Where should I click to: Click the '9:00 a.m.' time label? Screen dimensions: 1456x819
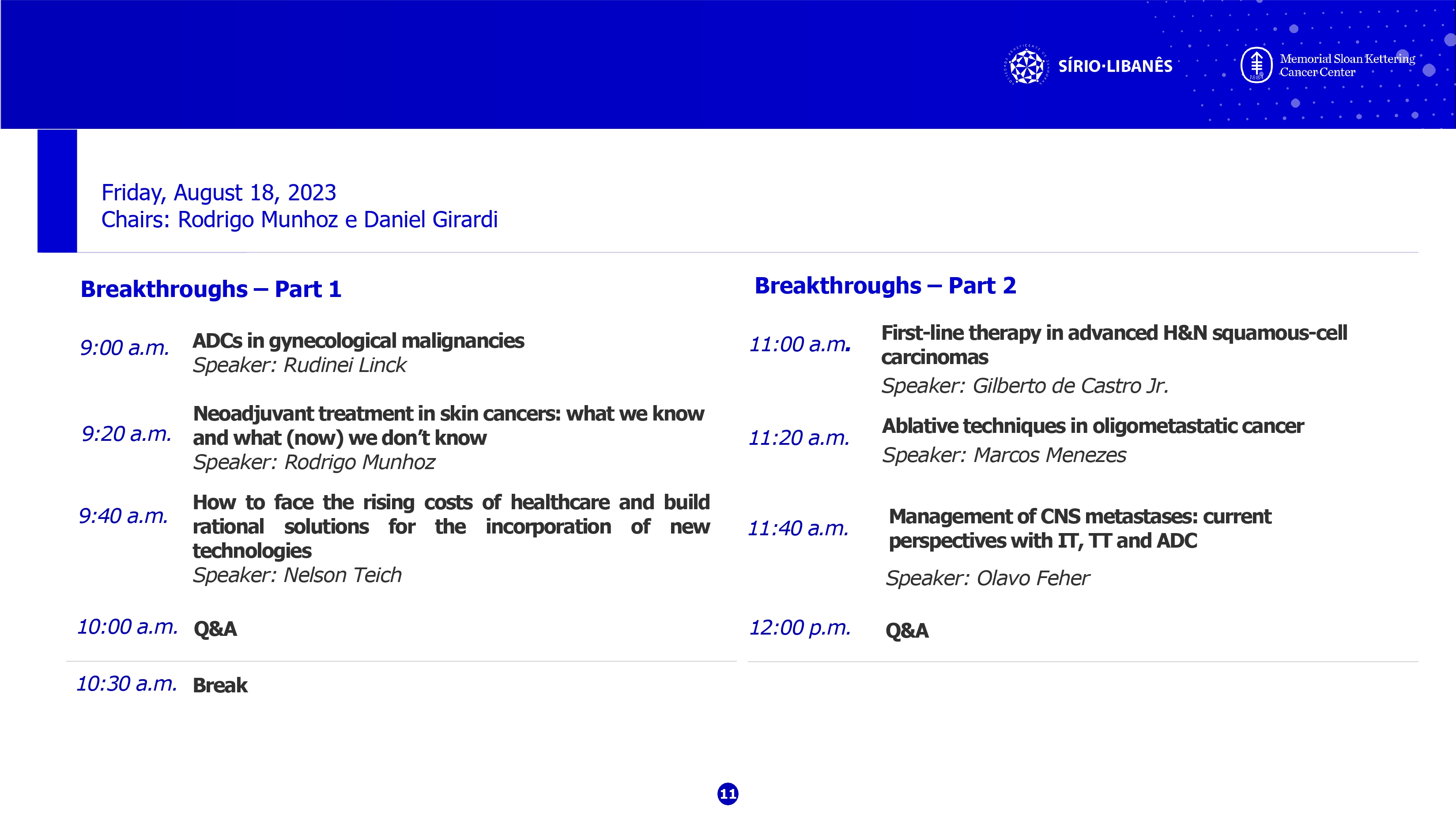point(124,347)
